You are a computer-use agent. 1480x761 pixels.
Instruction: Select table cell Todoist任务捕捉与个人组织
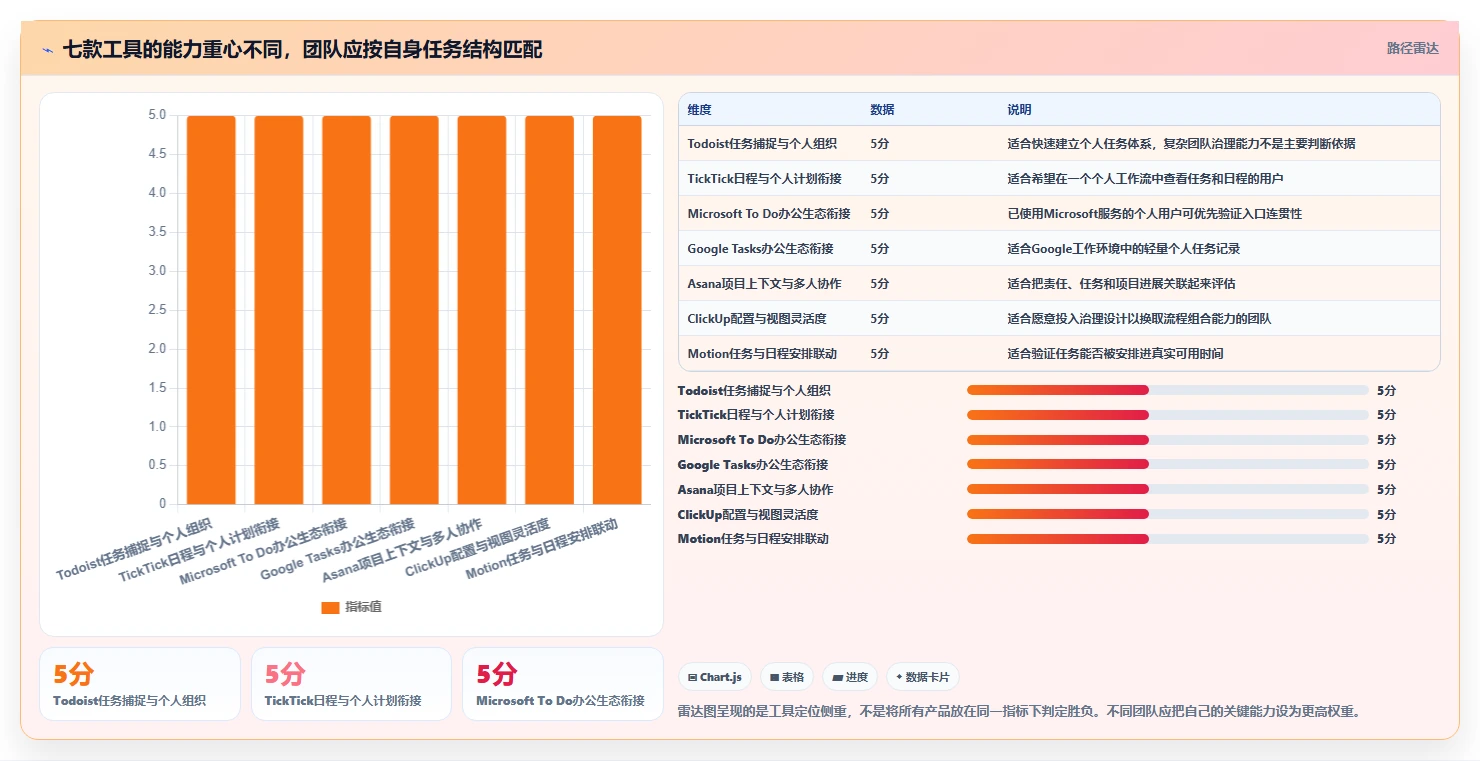pyautogui.click(x=762, y=144)
